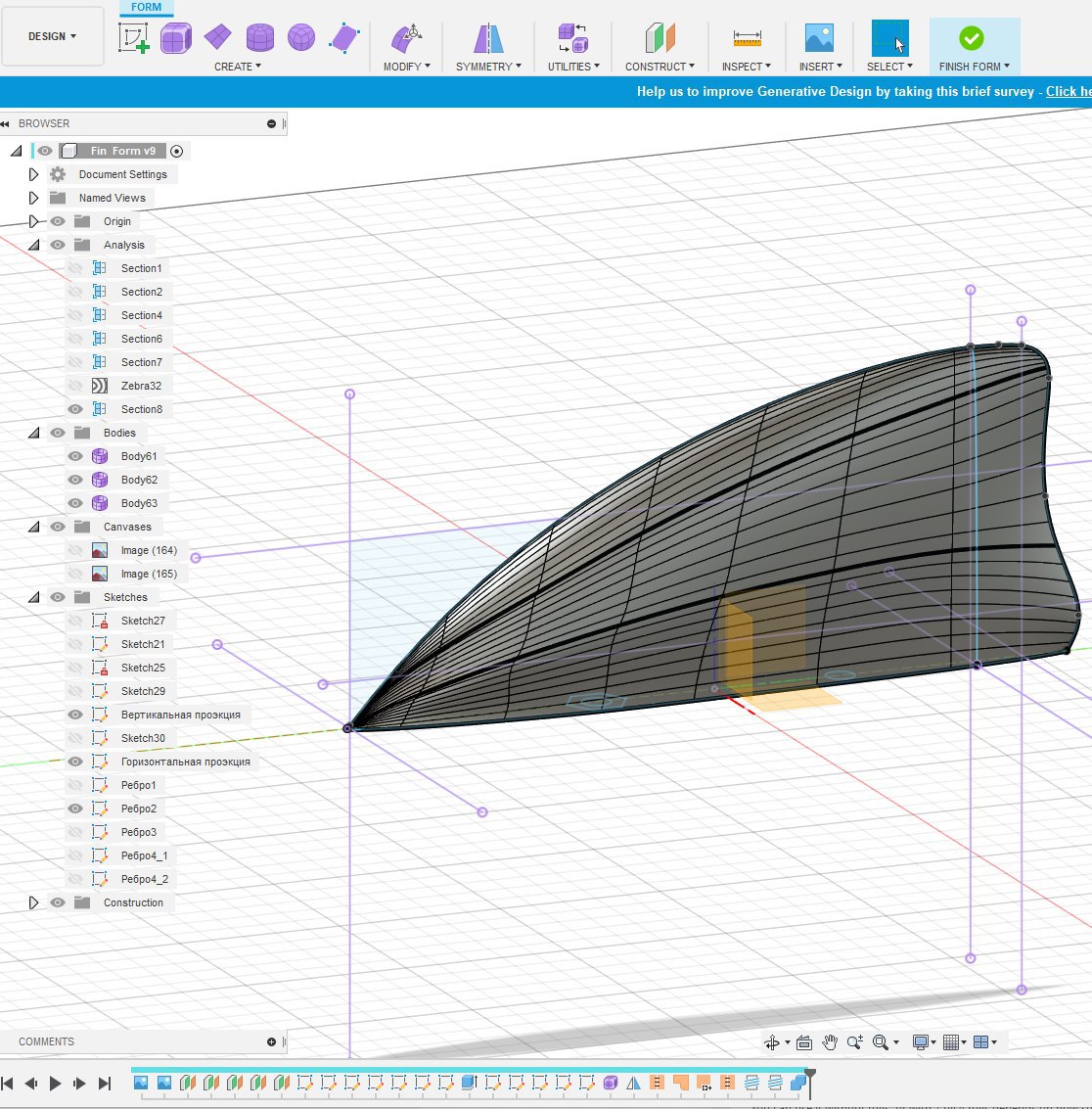Hide Ребро2 sketch visibility

coord(75,809)
